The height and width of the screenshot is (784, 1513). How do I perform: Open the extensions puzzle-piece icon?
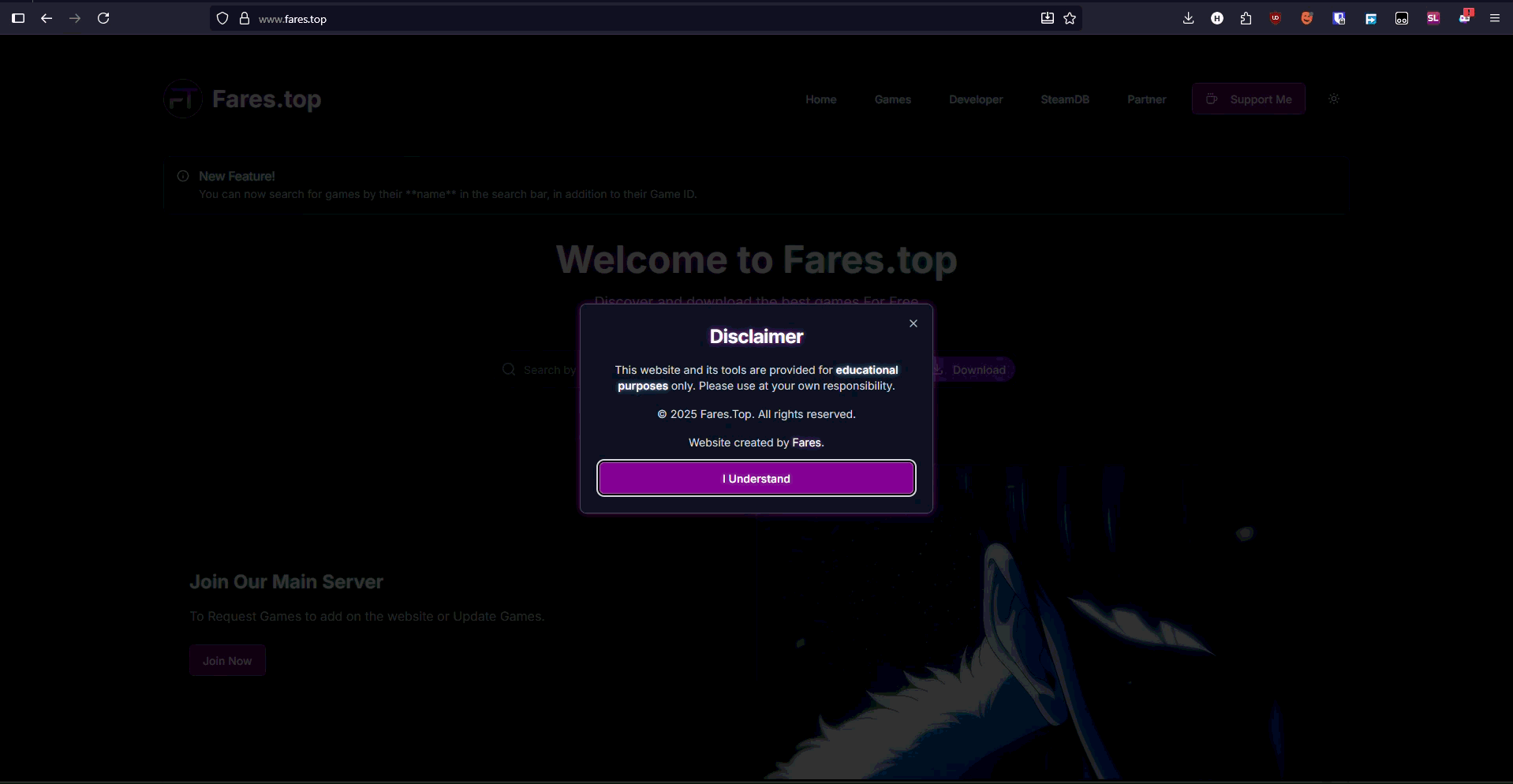click(1246, 18)
